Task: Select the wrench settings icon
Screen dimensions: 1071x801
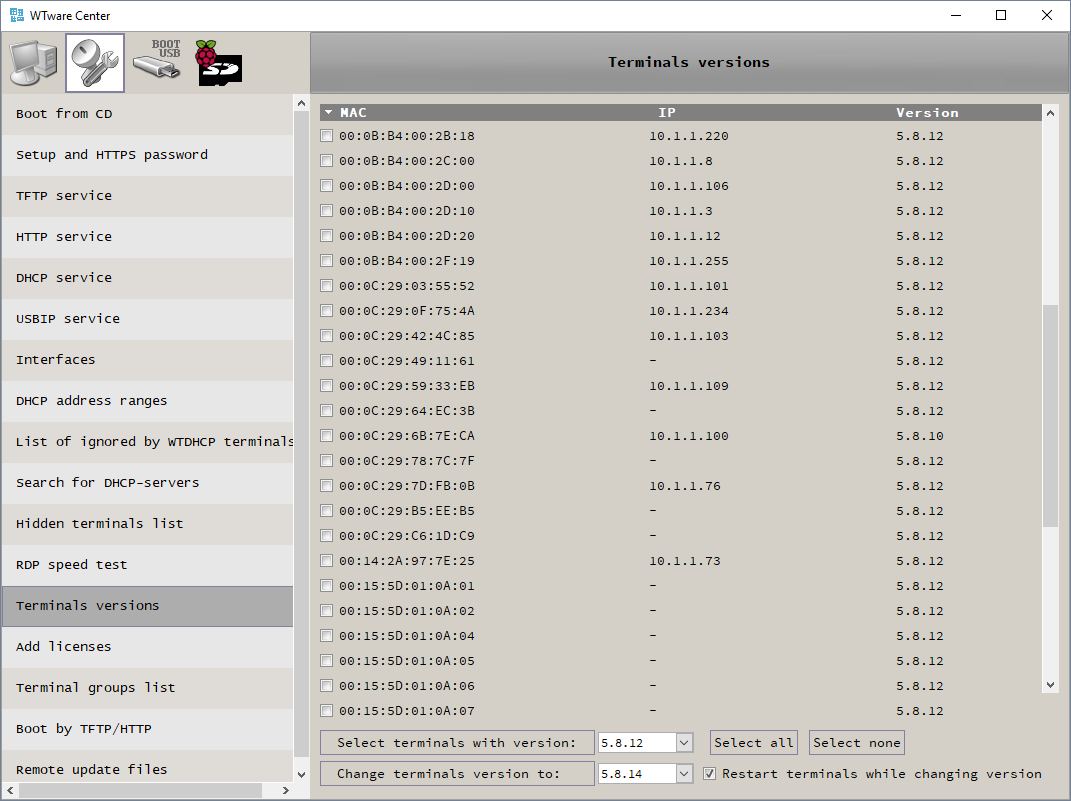Action: (95, 63)
